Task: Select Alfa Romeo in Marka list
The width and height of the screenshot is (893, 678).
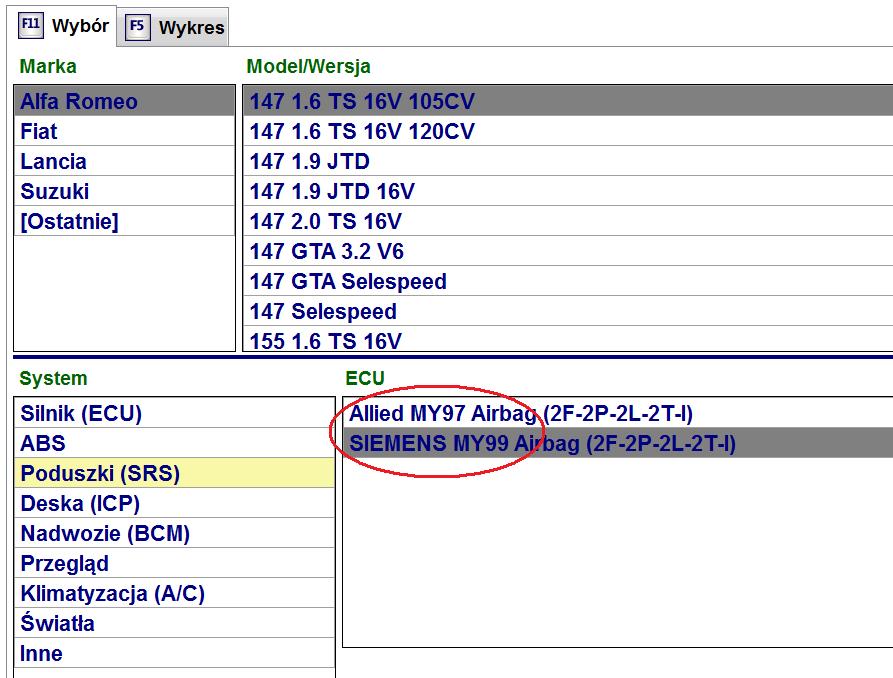Action: pos(124,101)
